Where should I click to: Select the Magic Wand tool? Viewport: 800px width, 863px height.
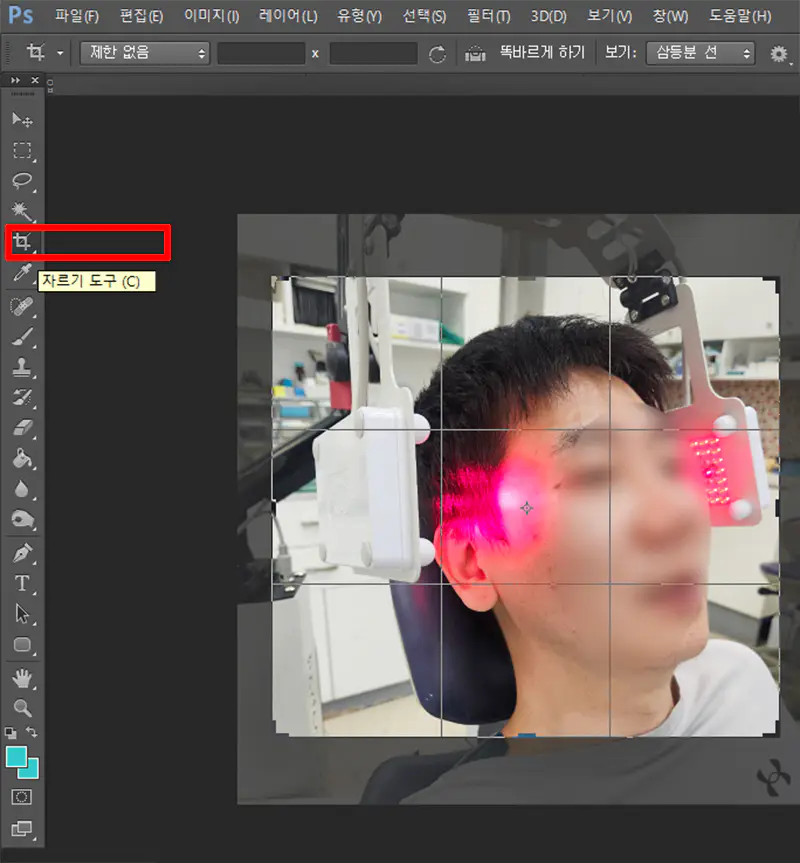point(22,211)
